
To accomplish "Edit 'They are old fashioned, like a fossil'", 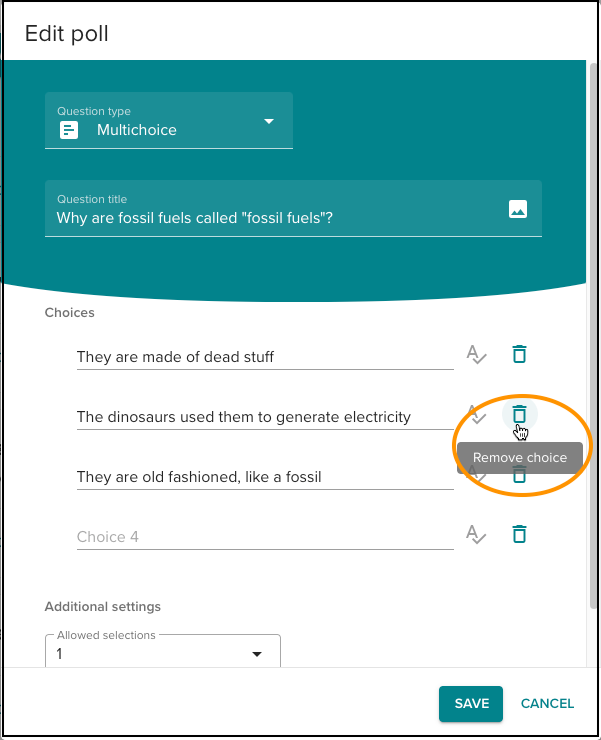I will [x=265, y=477].
